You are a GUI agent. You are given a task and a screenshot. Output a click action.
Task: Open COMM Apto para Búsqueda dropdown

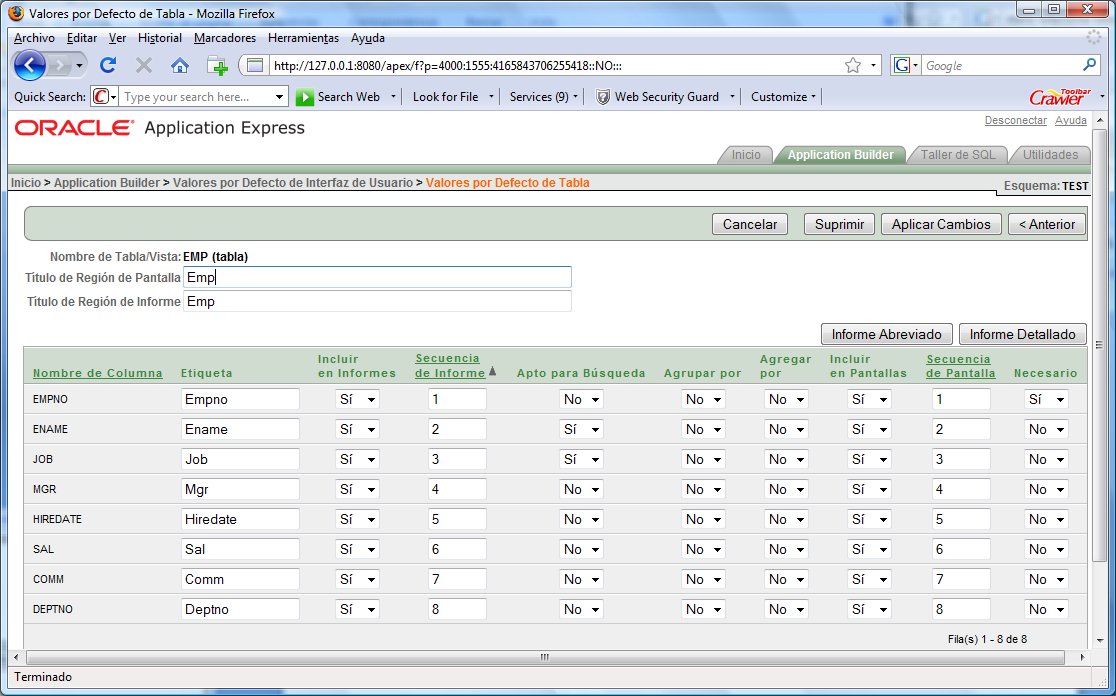581,579
